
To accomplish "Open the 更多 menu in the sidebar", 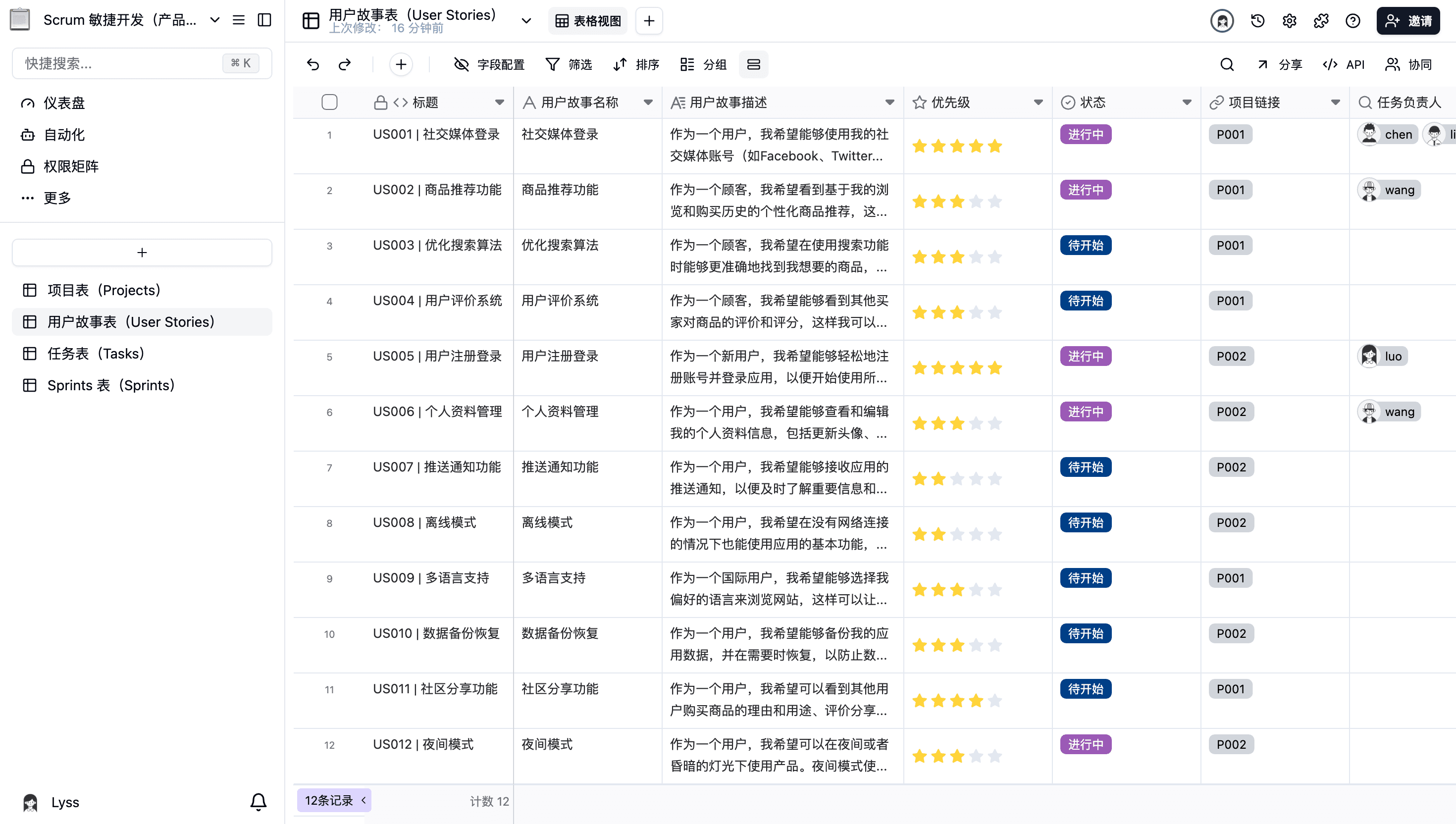I will tap(56, 197).
